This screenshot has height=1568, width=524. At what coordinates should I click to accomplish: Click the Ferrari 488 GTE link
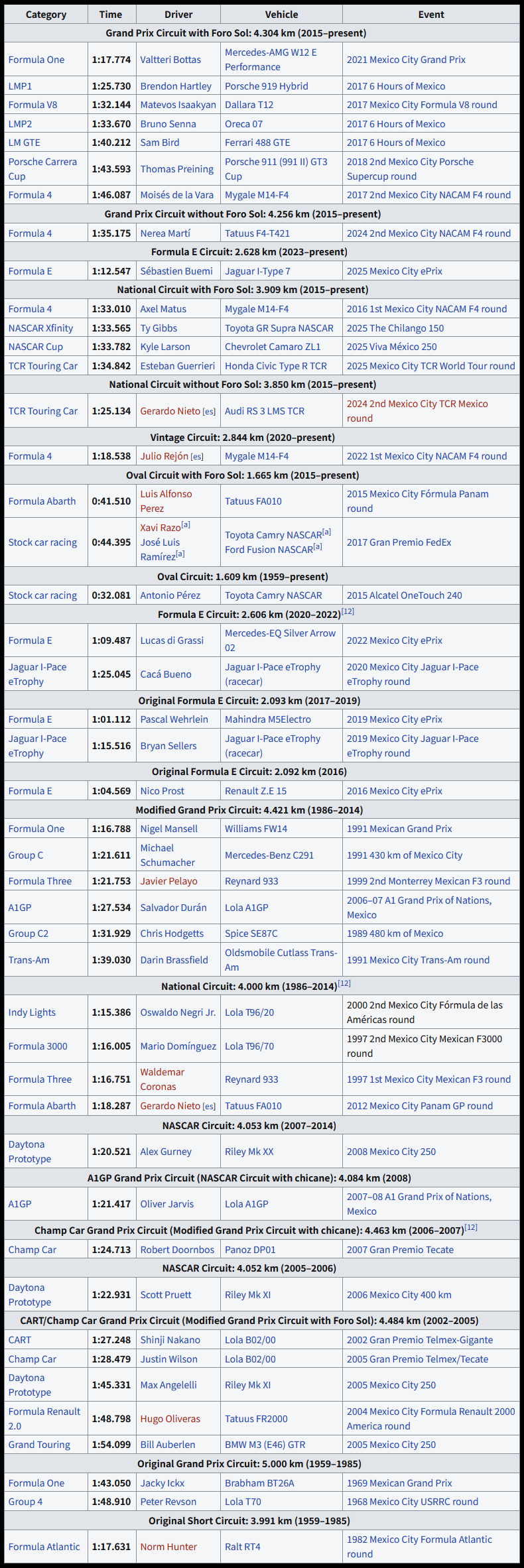coord(257,143)
